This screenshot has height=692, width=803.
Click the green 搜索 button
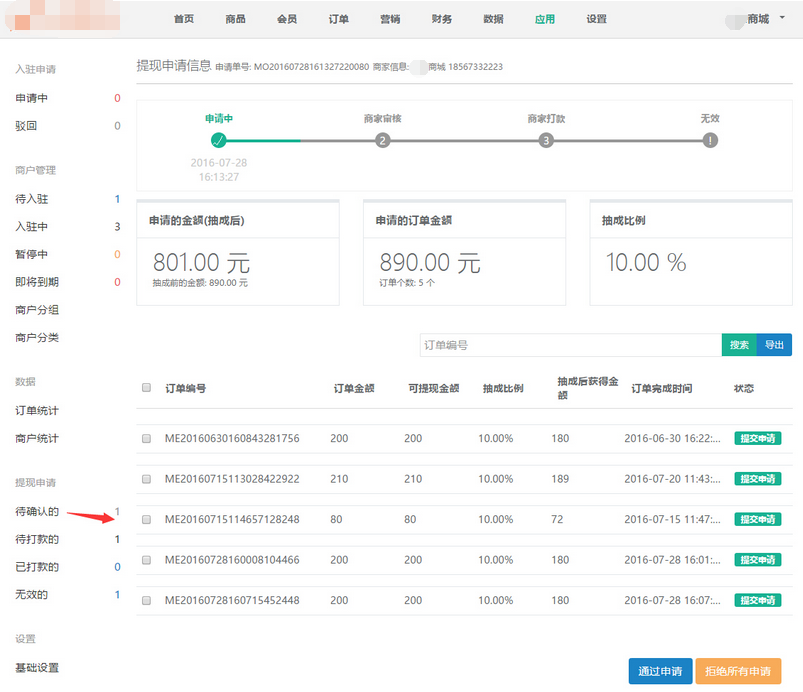click(739, 345)
